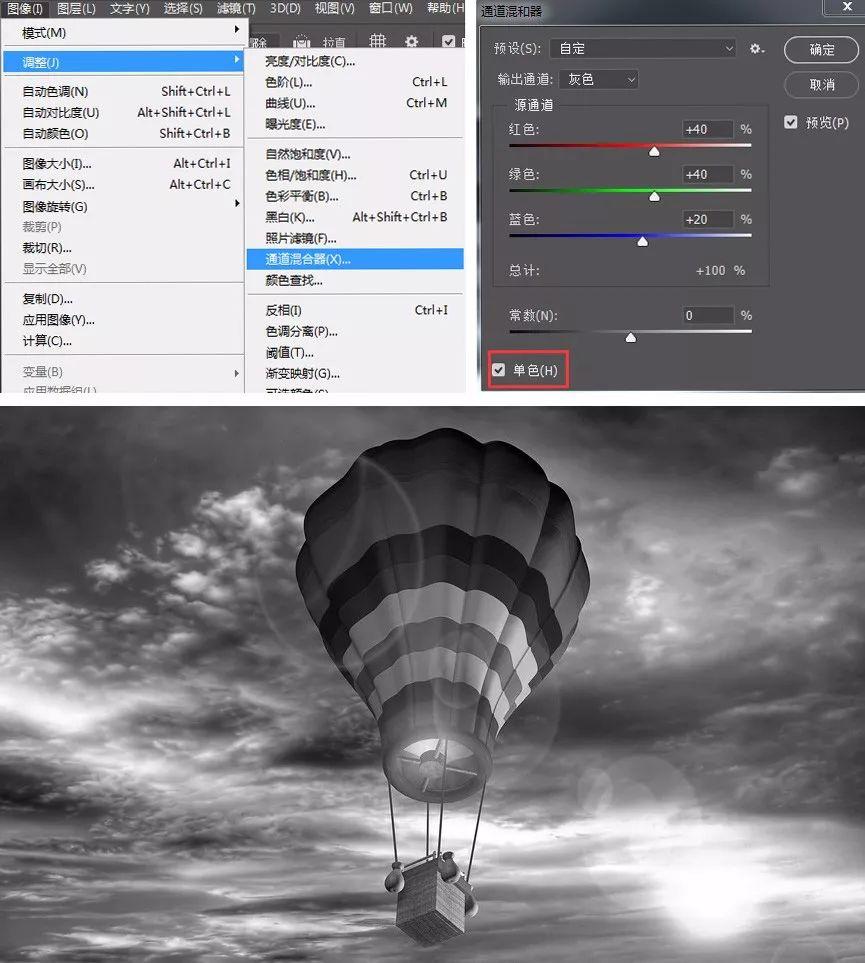Choose 画布大小(S)... canvas size
The height and width of the screenshot is (963, 865).
pyautogui.click(x=124, y=184)
